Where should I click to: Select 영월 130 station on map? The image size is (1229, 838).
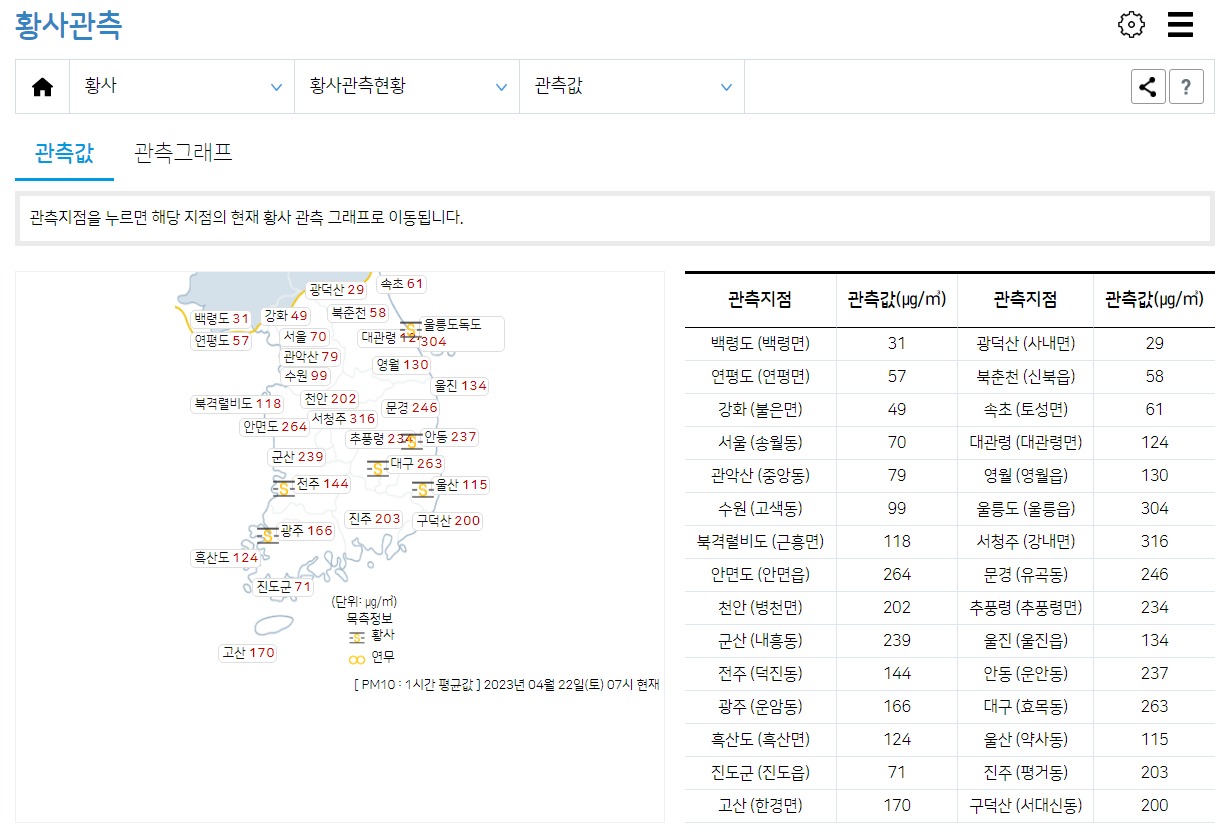point(402,365)
